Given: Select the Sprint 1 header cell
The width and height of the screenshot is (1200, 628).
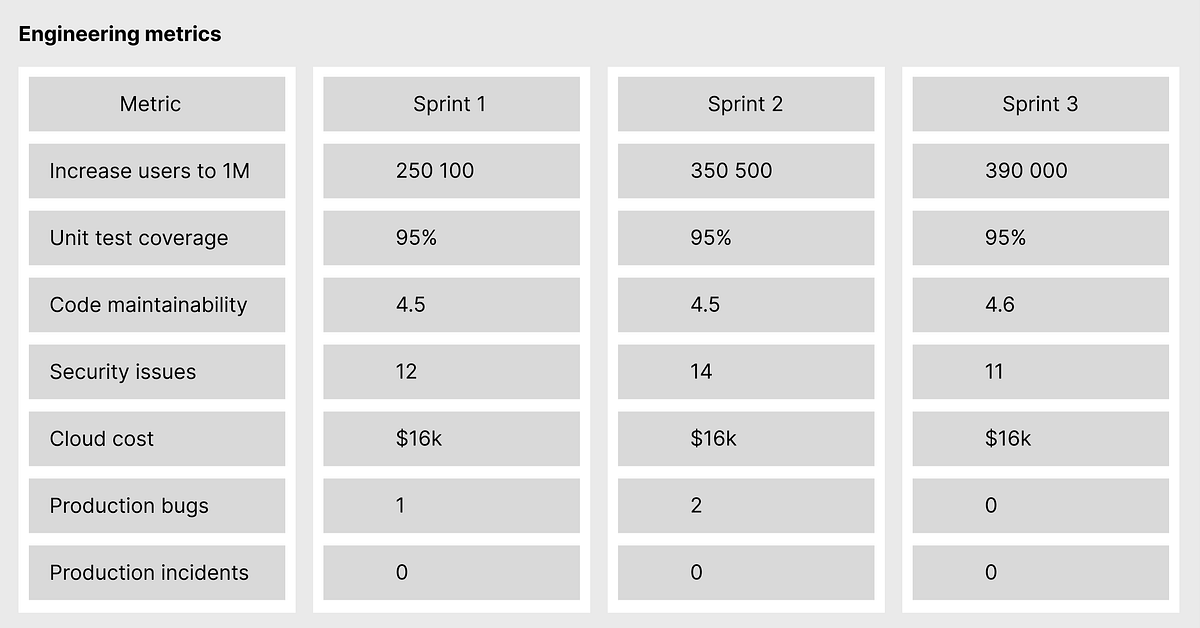Looking at the screenshot, I should coord(451,104).
